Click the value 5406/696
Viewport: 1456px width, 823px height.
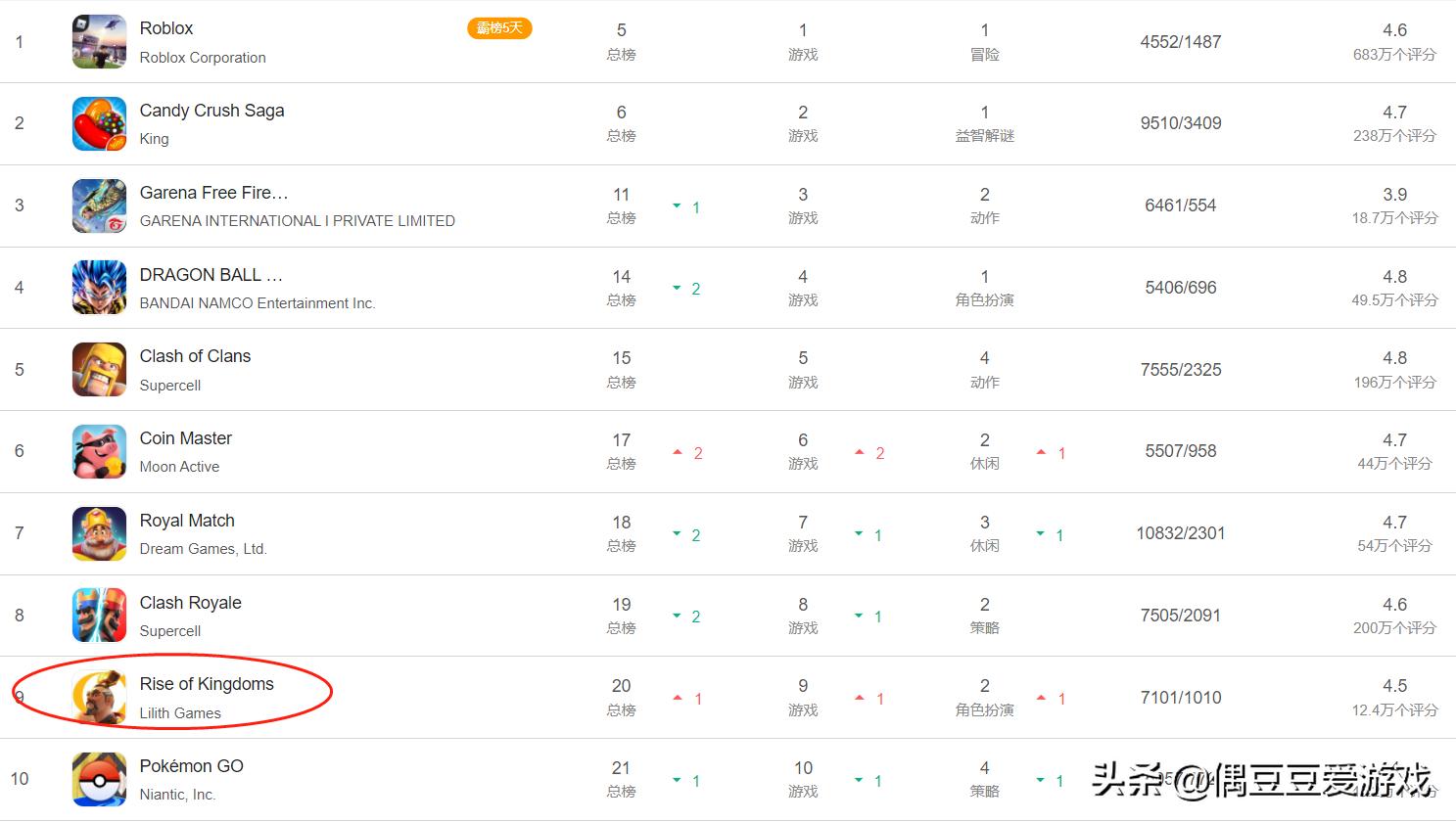pos(1181,288)
